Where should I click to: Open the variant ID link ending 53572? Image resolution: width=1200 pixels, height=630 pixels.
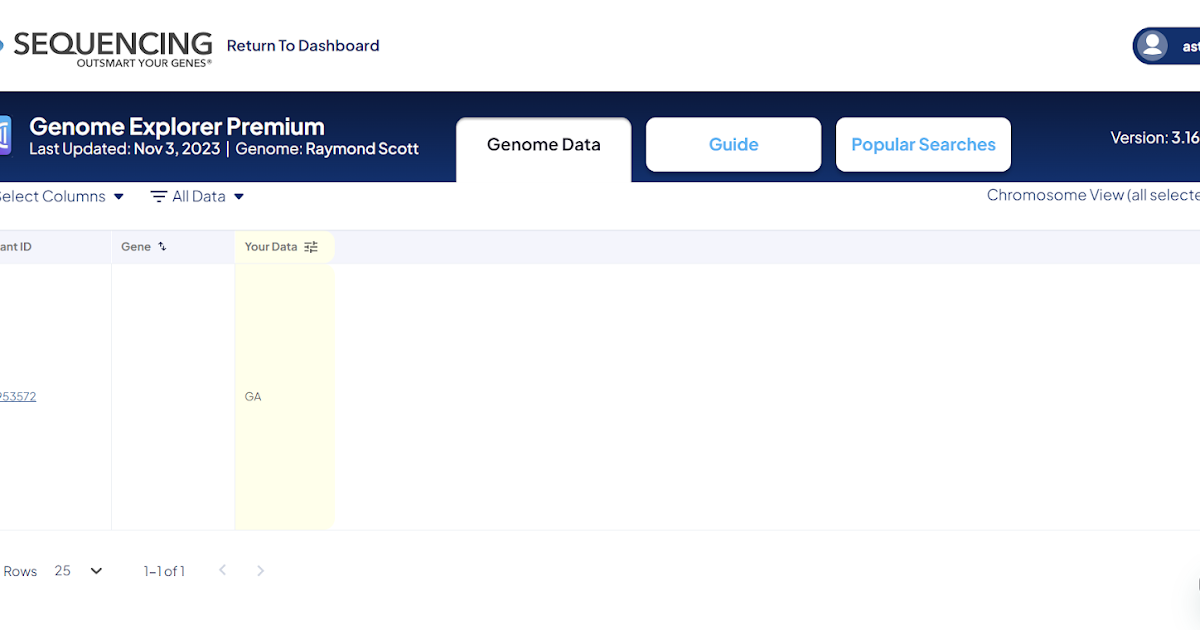pos(18,396)
